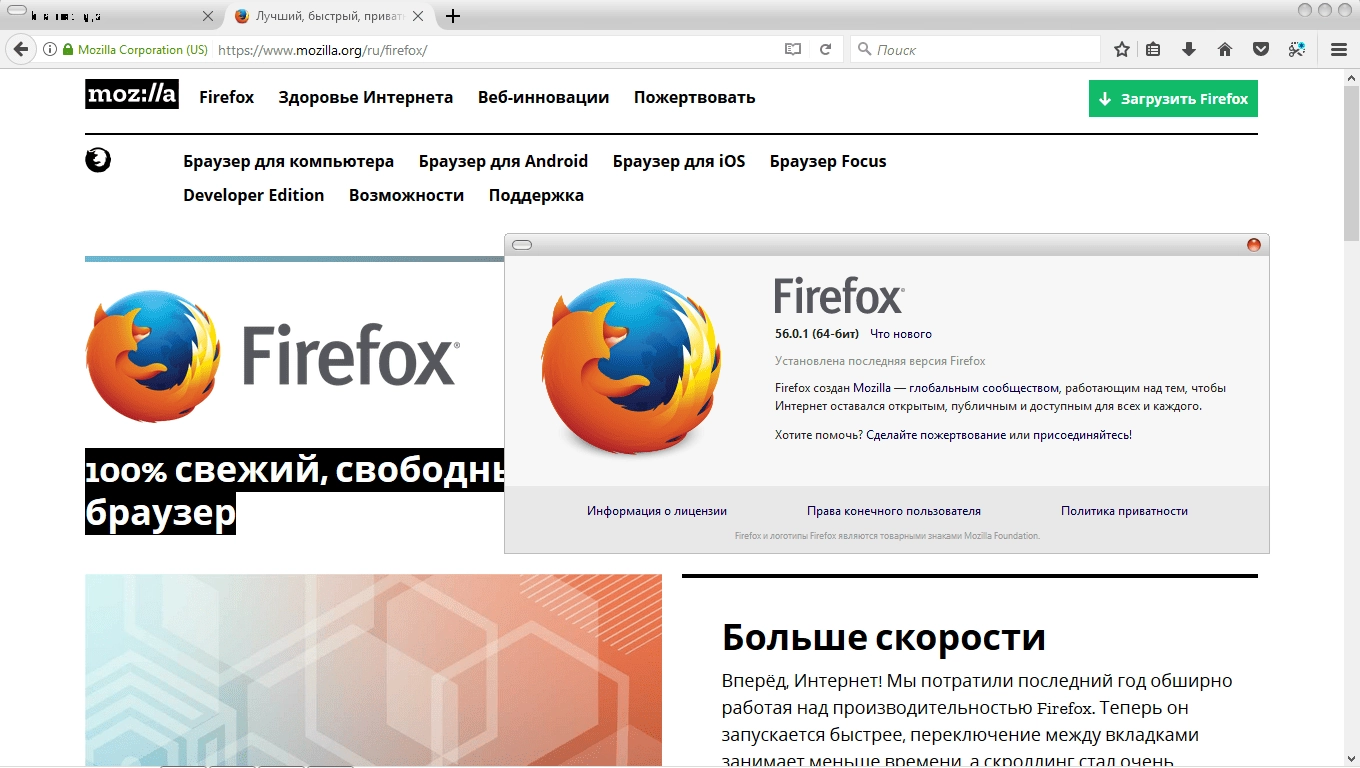Click the Mozilla link in About dialog
The height and width of the screenshot is (768, 1360).
pyautogui.click(x=872, y=388)
